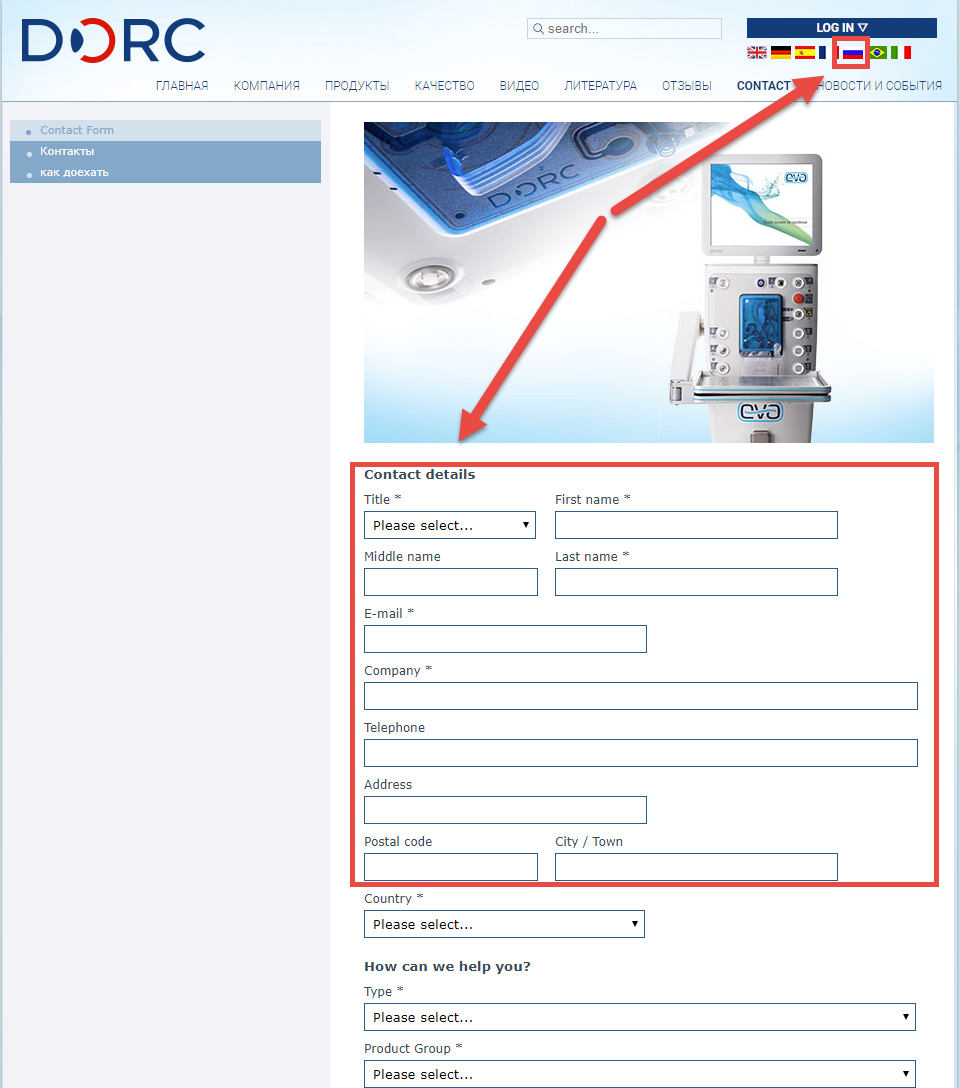Switch language via the UK flag
The width and height of the screenshot is (960, 1088).
[x=757, y=53]
